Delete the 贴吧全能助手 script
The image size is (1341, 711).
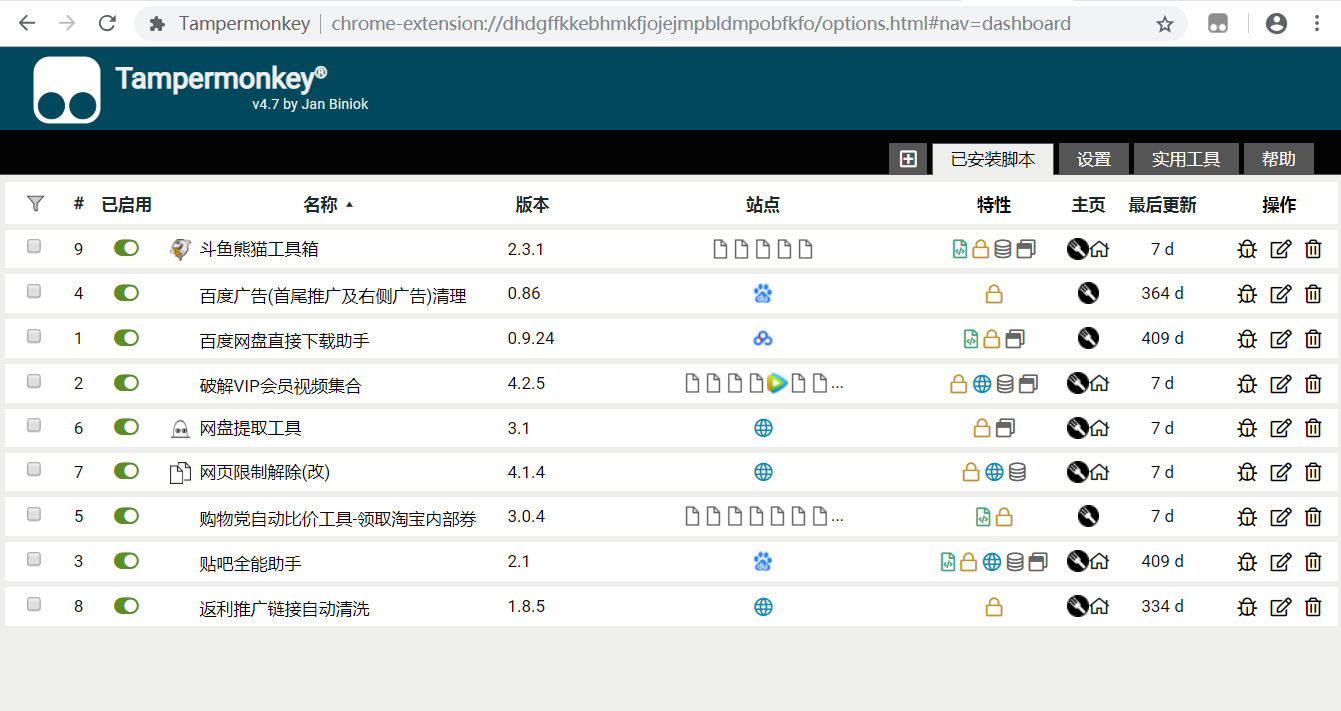pos(1313,562)
